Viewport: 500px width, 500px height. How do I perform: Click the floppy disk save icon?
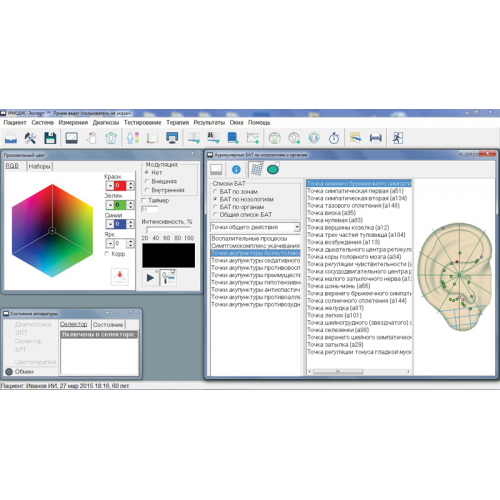click(x=50, y=138)
